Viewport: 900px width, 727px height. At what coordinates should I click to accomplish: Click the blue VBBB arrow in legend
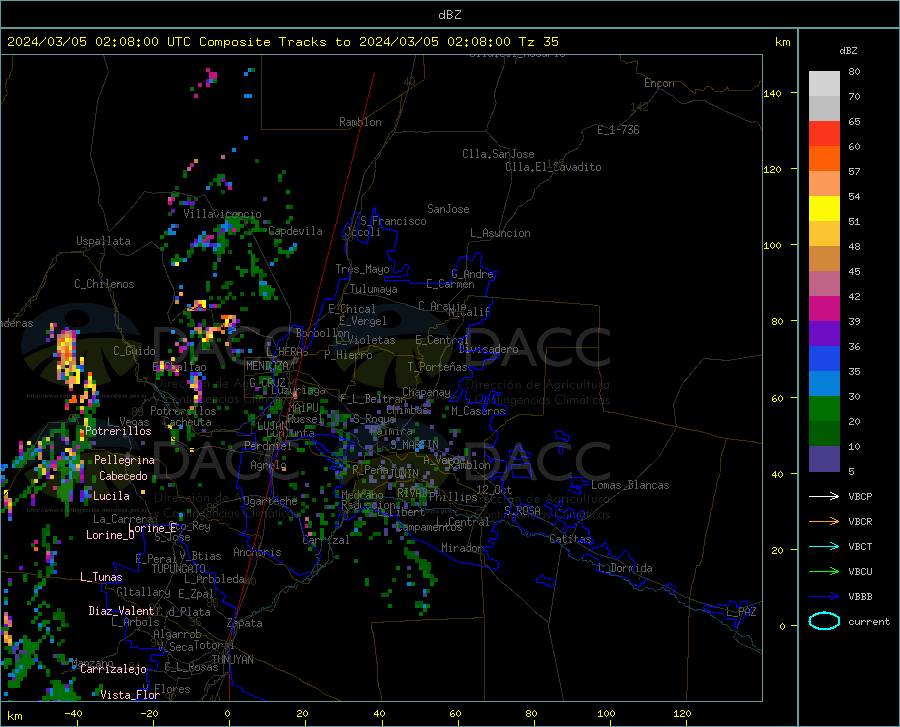pos(824,596)
